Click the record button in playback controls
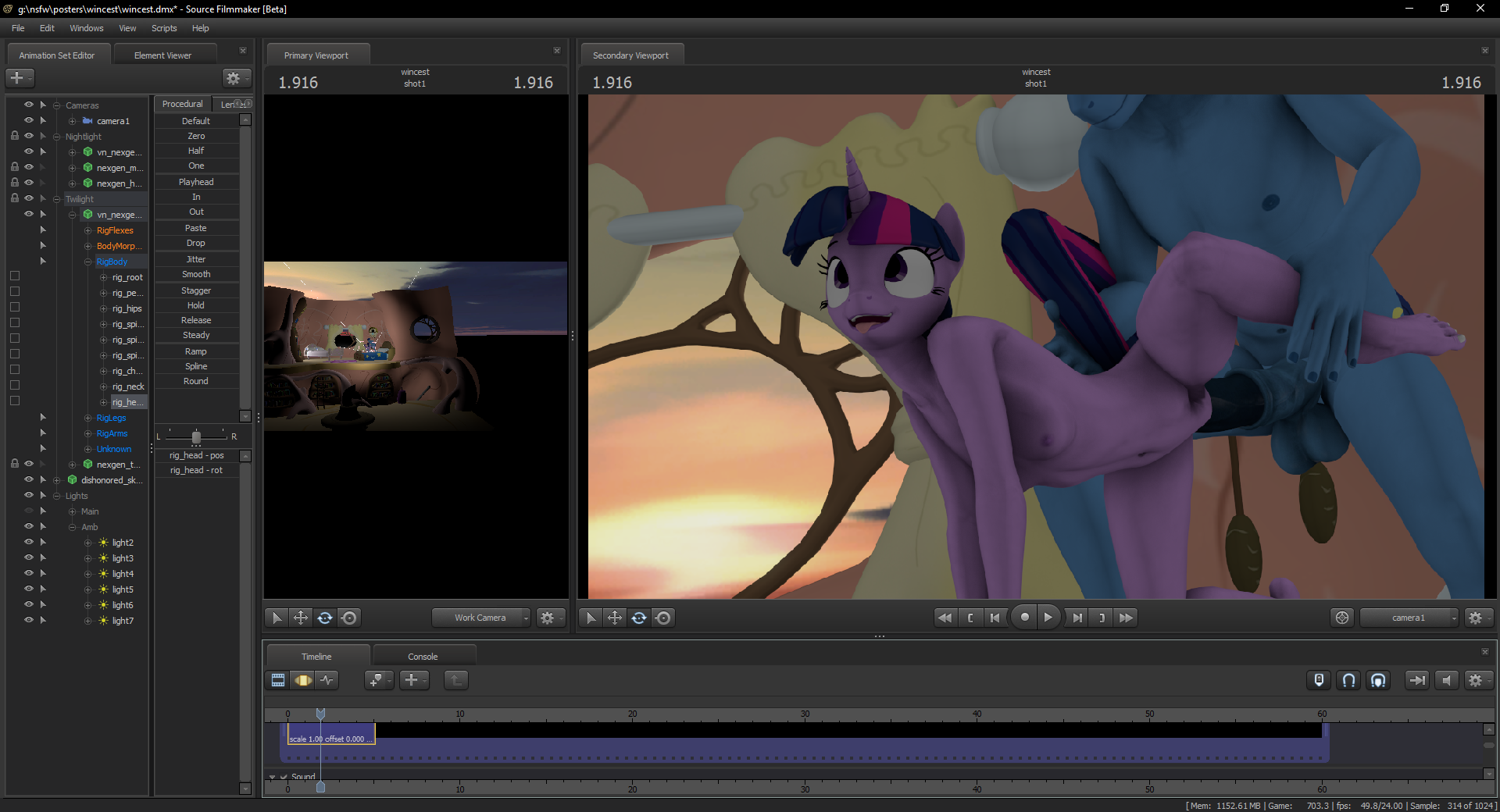 (1024, 618)
